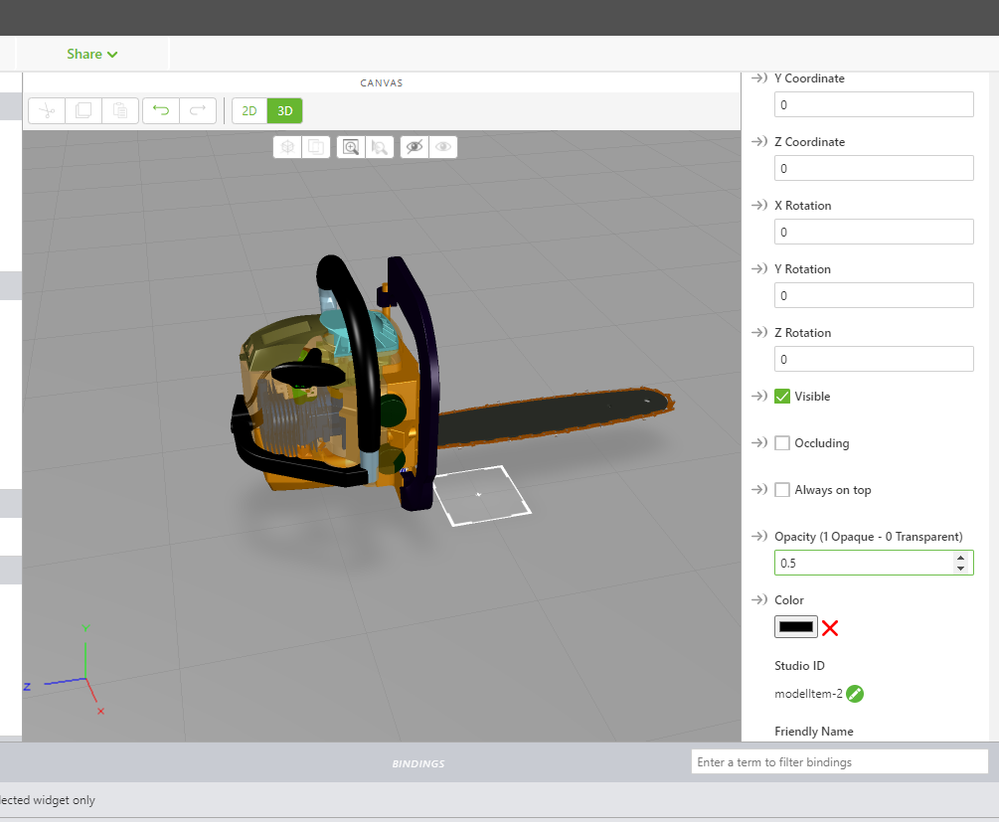The image size is (999, 822).
Task: Click the Redo arrow icon
Action: click(x=197, y=110)
